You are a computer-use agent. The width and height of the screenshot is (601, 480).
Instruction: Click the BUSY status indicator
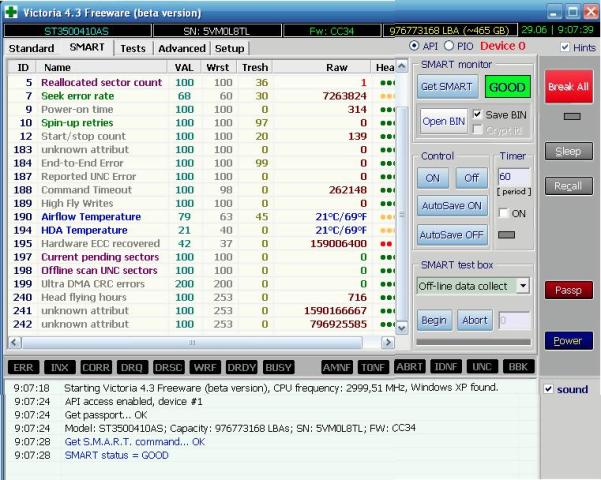[279, 367]
